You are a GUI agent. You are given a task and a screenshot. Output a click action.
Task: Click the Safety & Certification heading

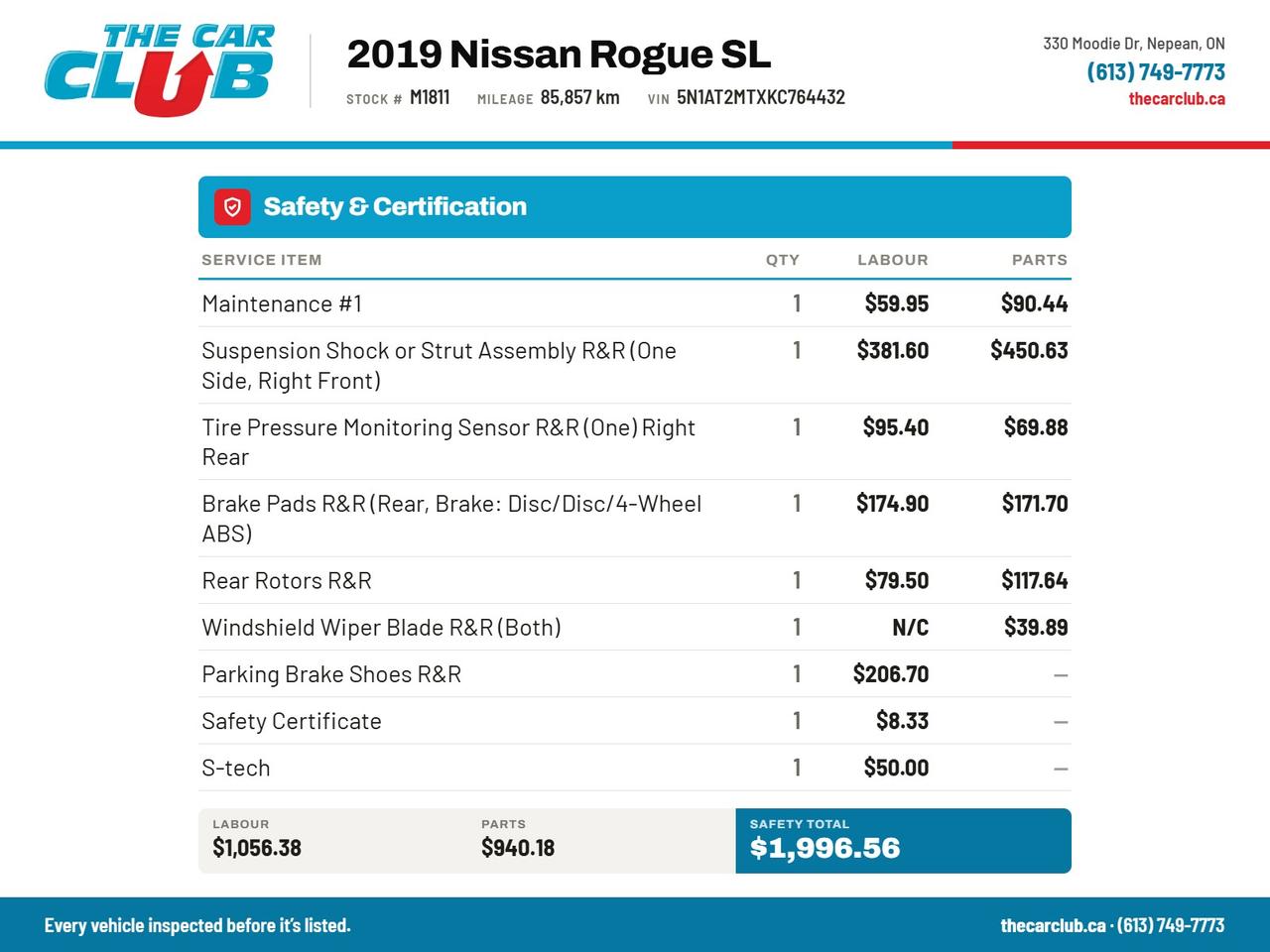[395, 206]
